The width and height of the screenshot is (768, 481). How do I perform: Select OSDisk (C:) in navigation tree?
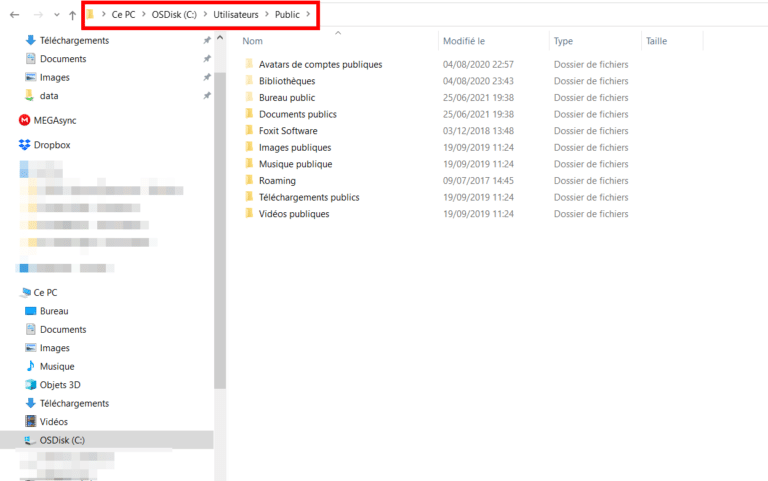[x=62, y=440]
